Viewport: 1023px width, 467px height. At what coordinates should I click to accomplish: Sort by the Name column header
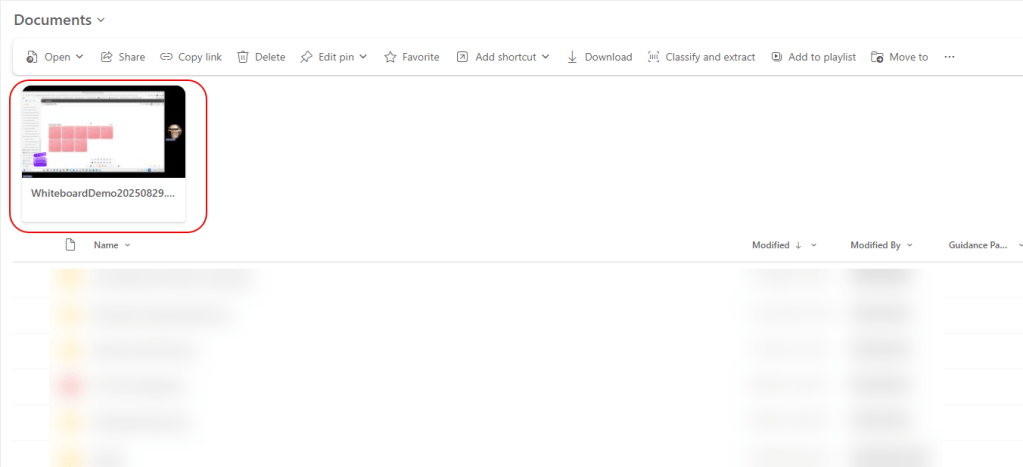pos(105,245)
